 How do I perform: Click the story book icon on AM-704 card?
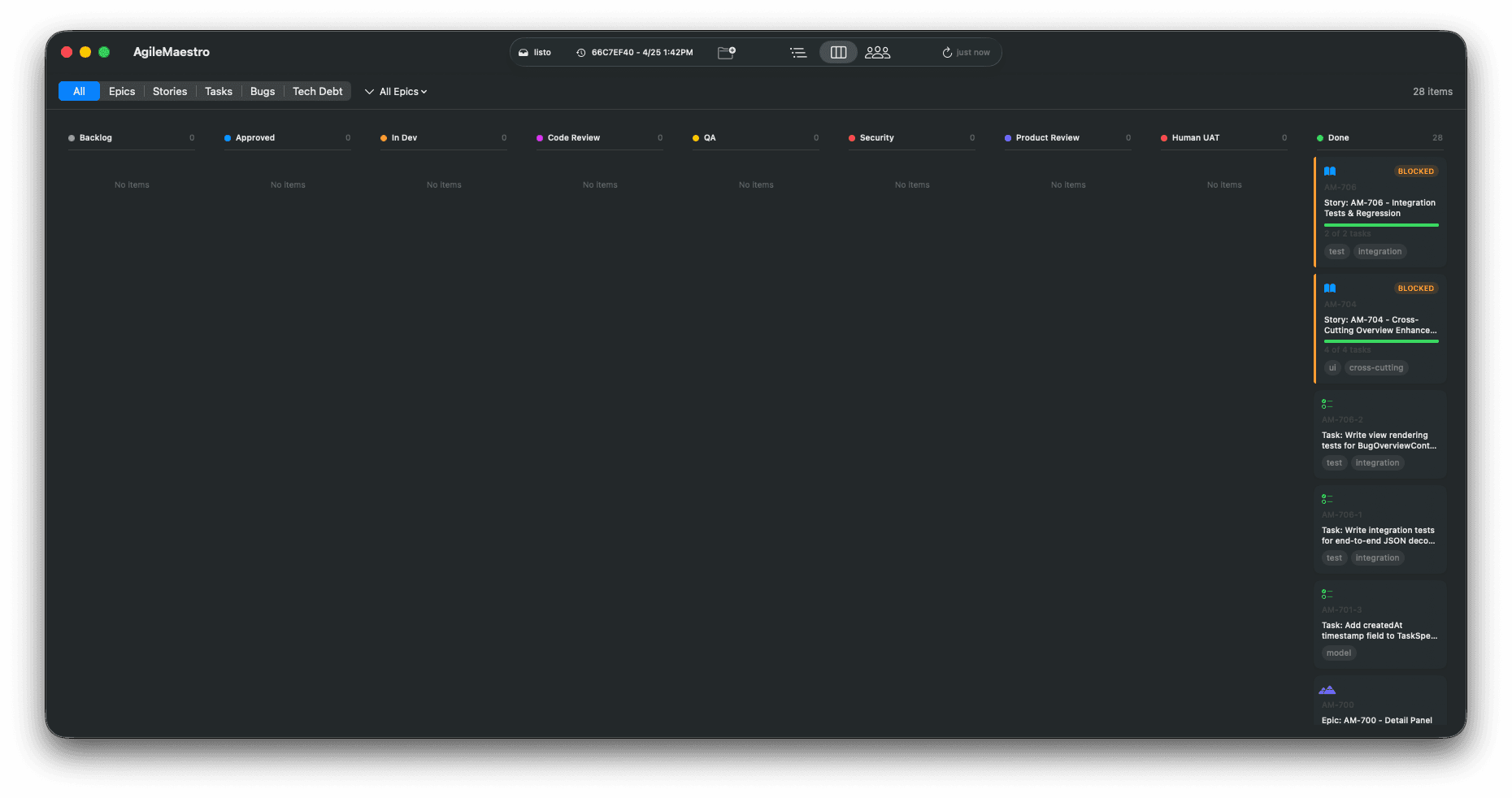[x=1330, y=288]
